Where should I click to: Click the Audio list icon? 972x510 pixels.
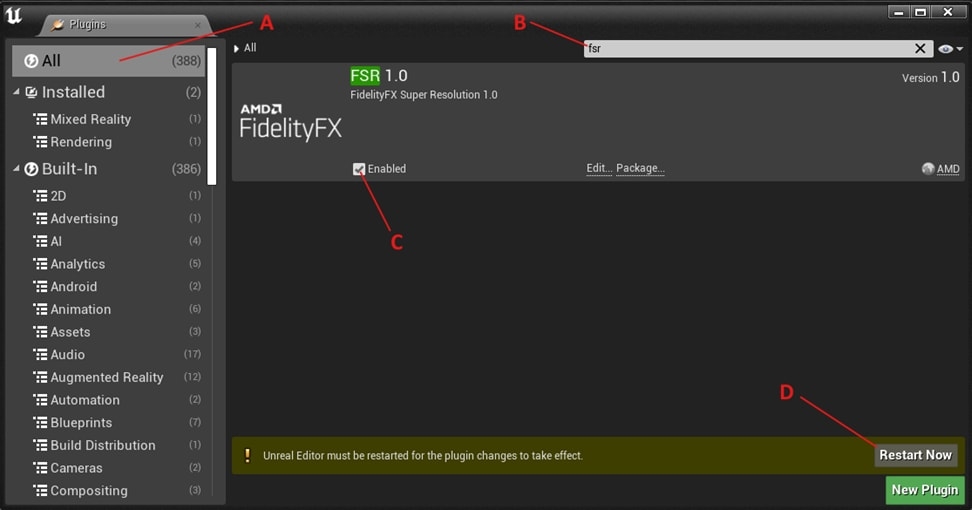40,354
